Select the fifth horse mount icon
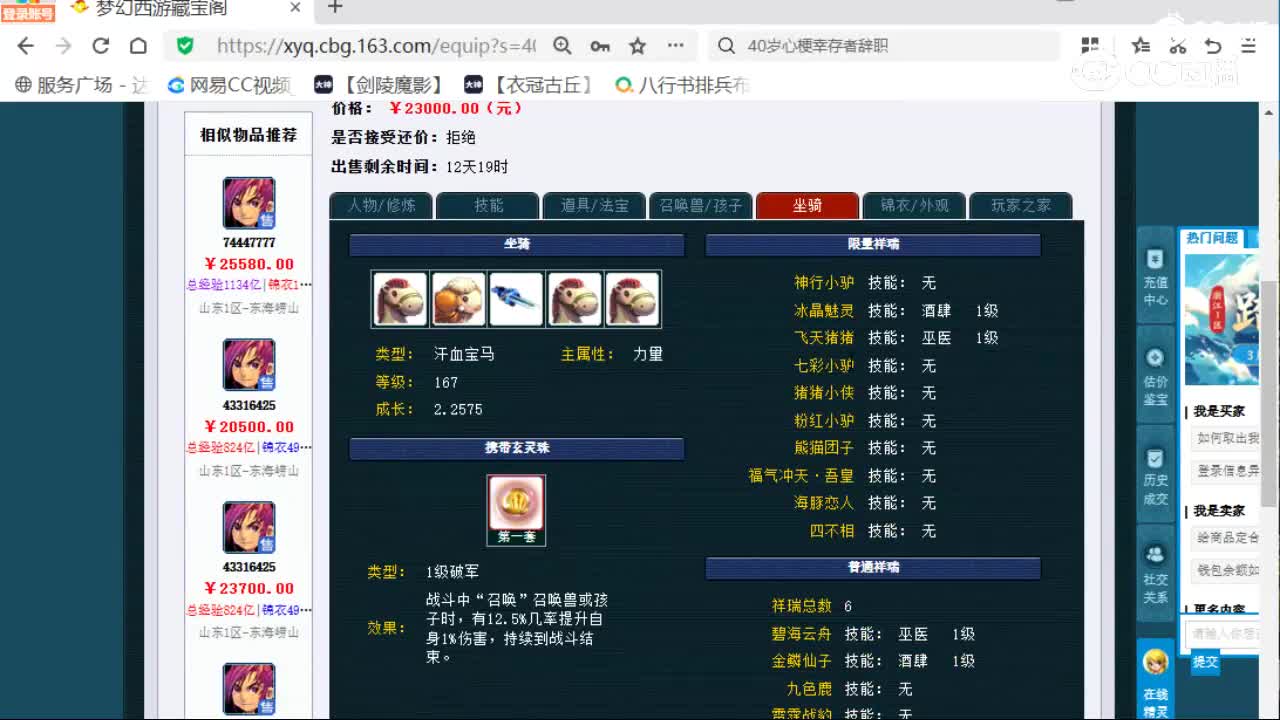 632,299
